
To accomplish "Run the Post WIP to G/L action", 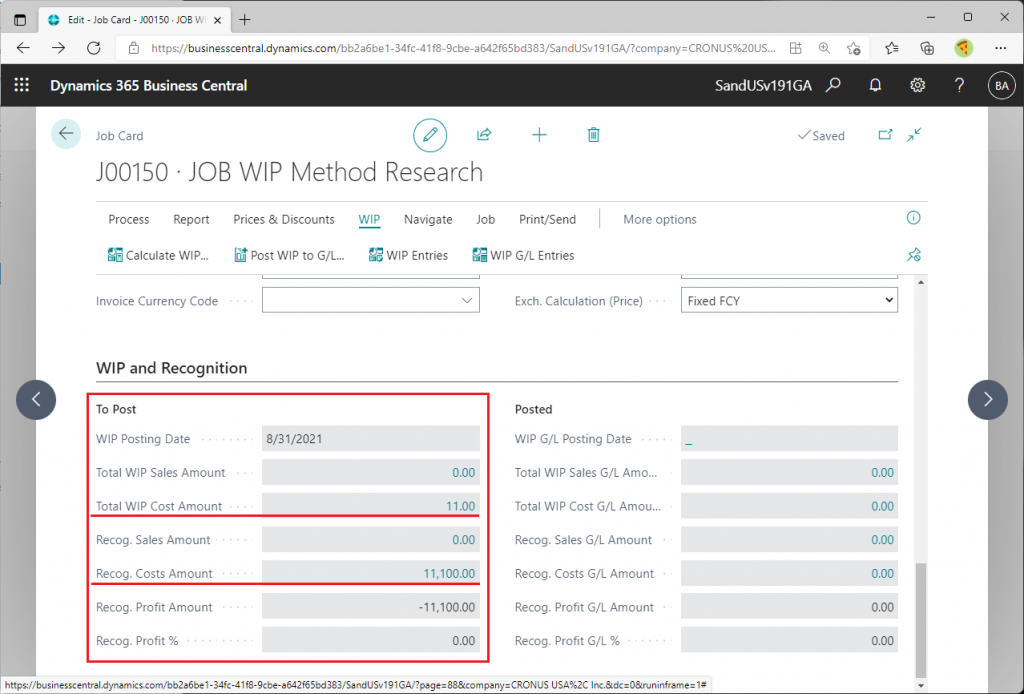I will pyautogui.click(x=289, y=255).
